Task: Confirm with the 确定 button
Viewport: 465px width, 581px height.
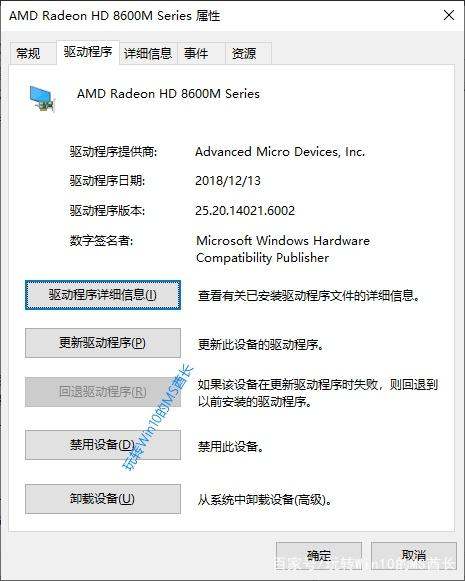Action: (319, 555)
